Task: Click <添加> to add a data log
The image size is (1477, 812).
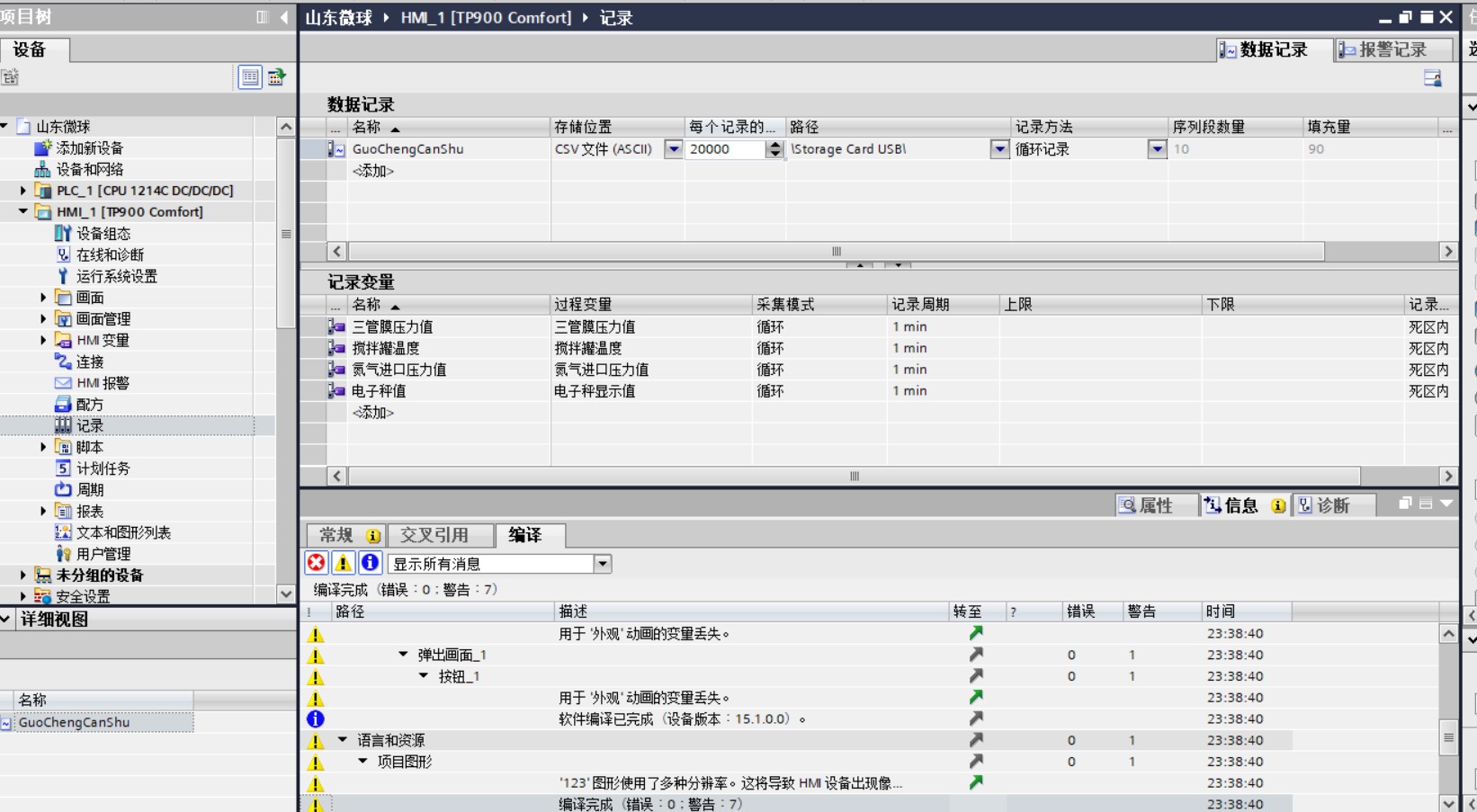Action: coord(372,171)
